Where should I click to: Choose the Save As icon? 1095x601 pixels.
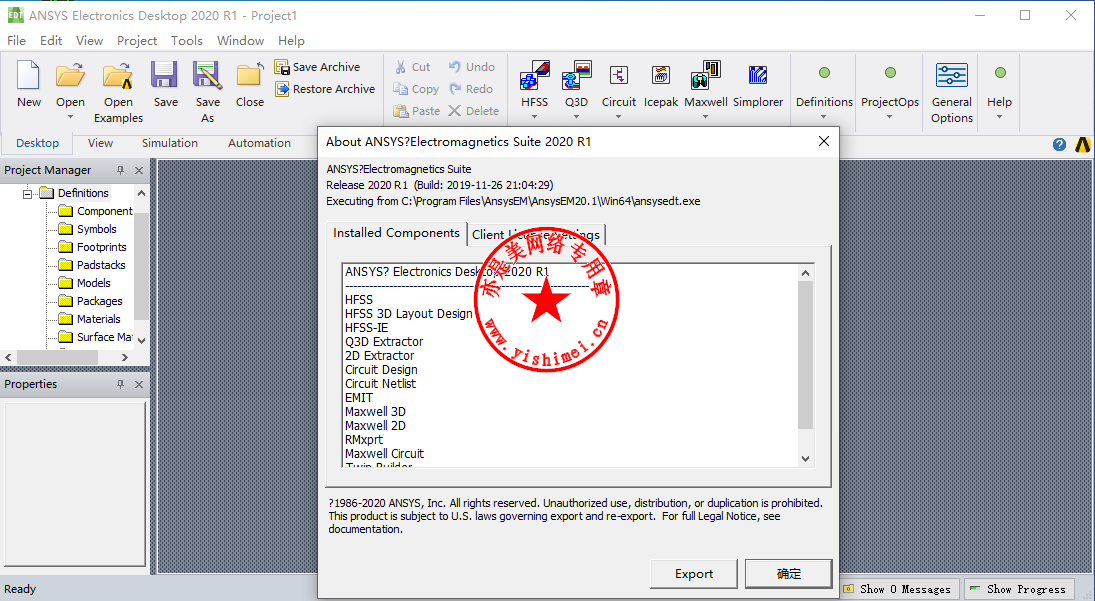(x=207, y=75)
